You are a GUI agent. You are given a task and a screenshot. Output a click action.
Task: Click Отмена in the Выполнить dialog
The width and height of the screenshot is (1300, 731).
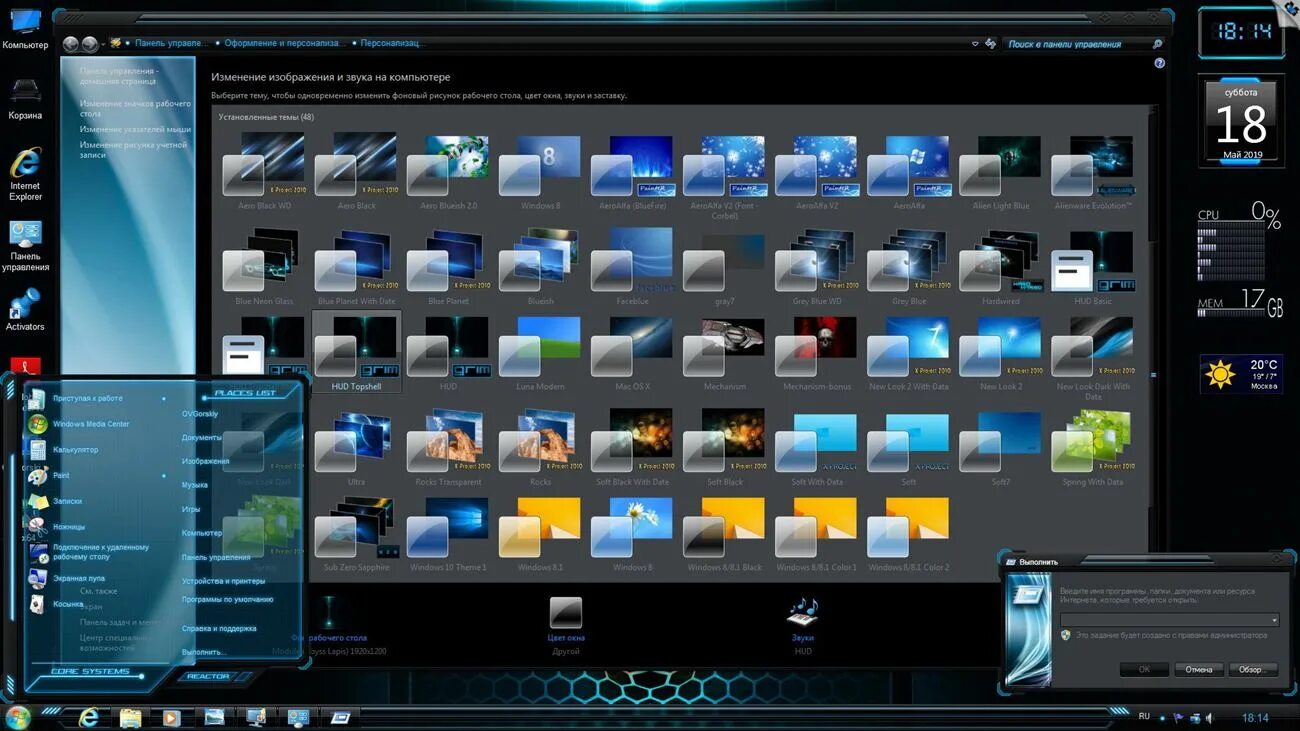coord(1199,670)
